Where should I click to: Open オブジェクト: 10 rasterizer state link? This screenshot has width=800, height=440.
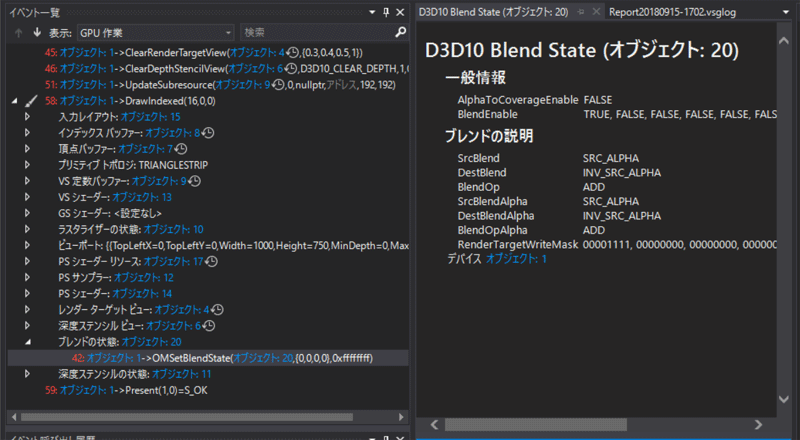pyautogui.click(x=173, y=229)
